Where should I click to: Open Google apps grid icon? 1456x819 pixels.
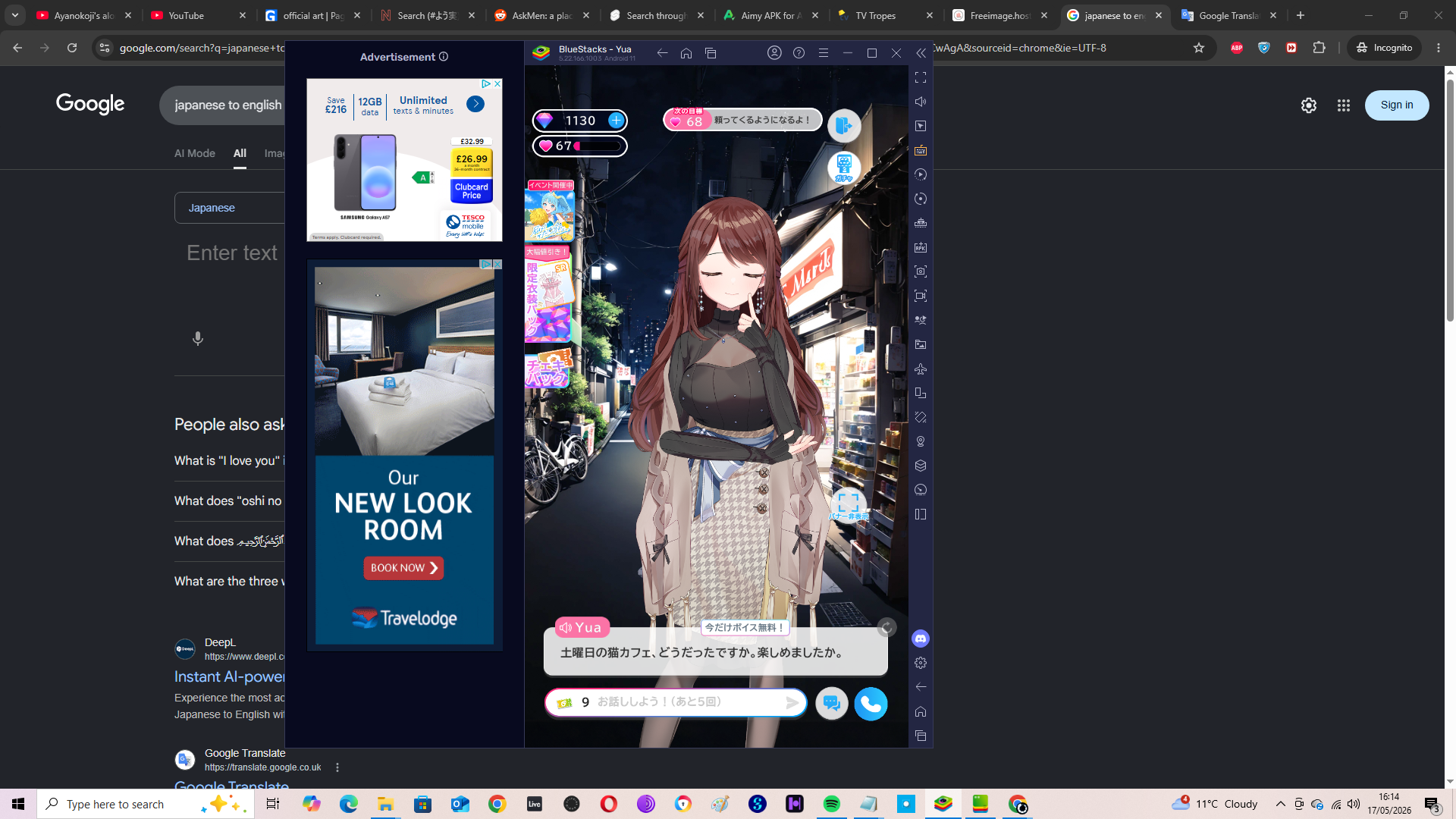(1344, 105)
